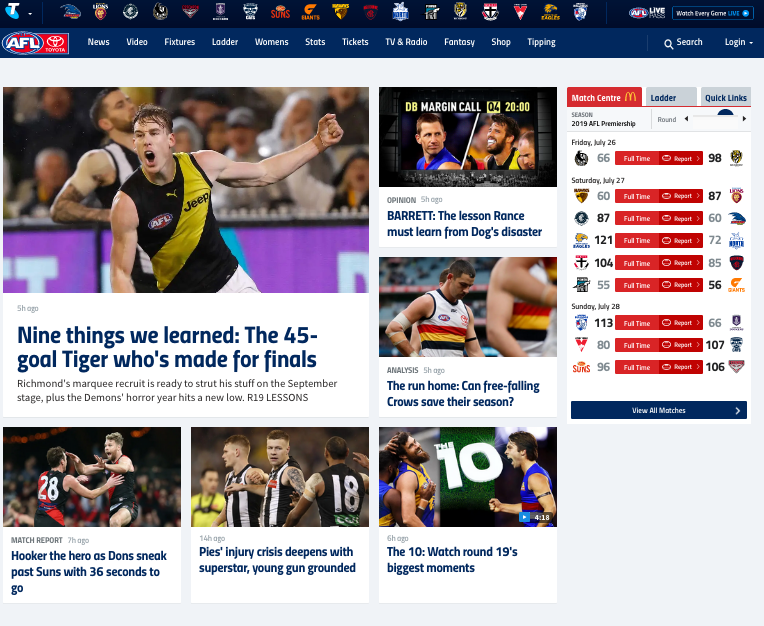Click Watch Every Game LIVE button
The image size is (764, 626).
(712, 13)
